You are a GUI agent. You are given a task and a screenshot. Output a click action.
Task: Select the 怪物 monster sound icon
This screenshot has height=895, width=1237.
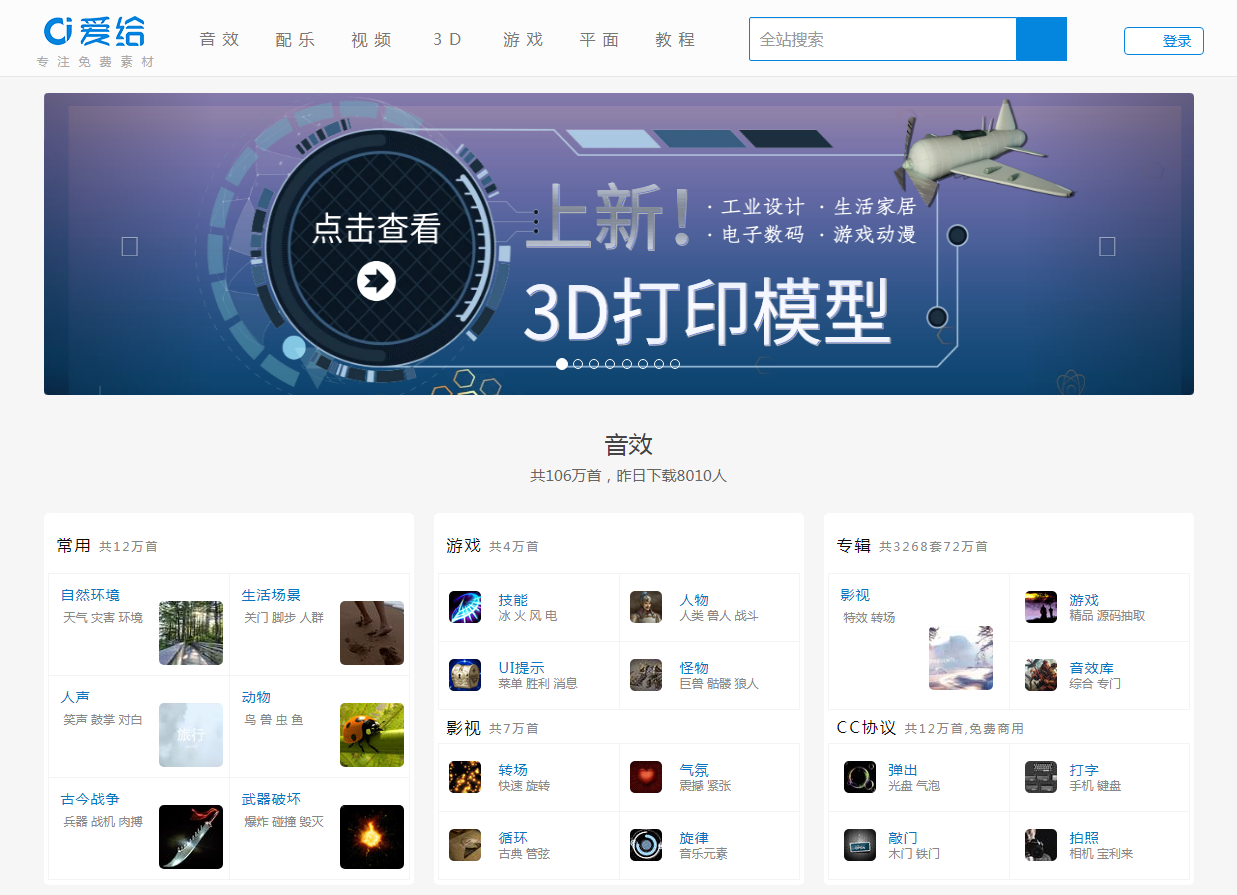click(x=645, y=674)
